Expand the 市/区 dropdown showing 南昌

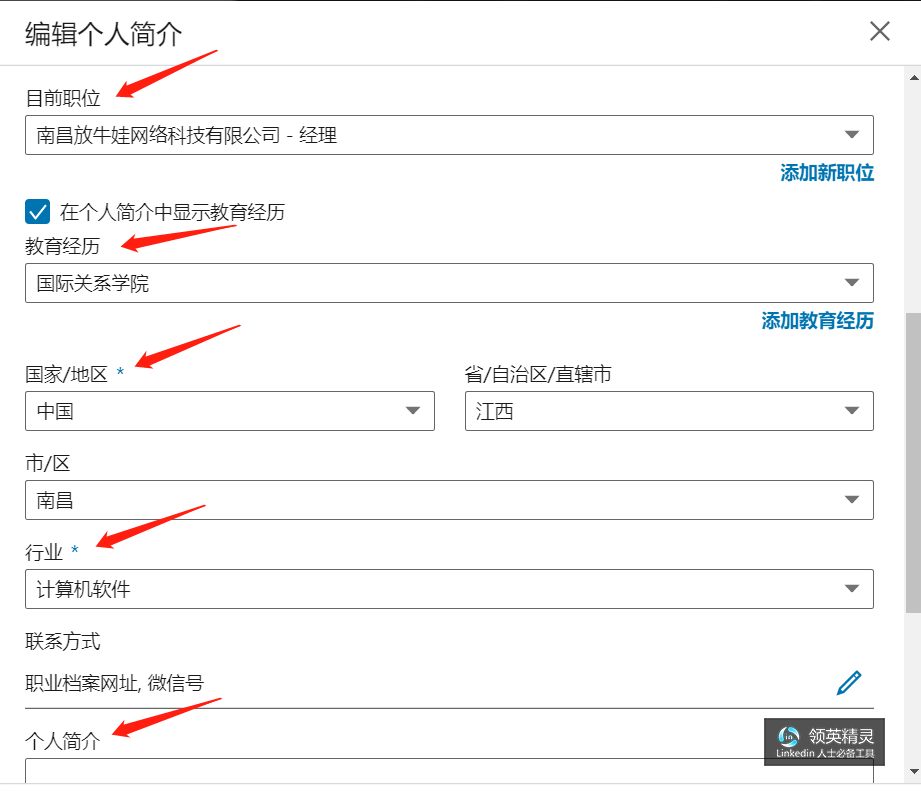(448, 500)
